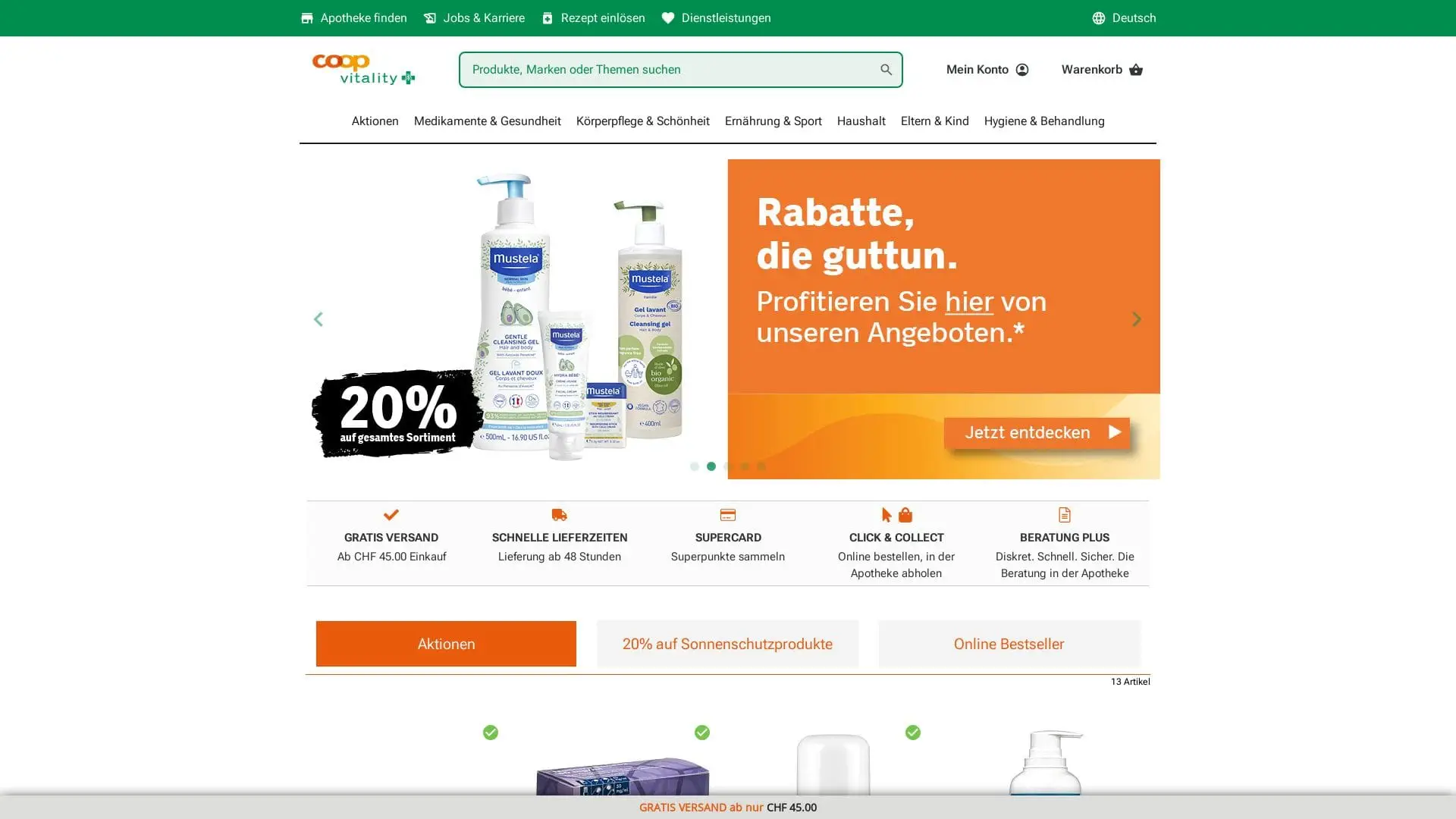This screenshot has height=819, width=1456.
Task: Go to previous banner slide arrow
Action: (x=318, y=319)
